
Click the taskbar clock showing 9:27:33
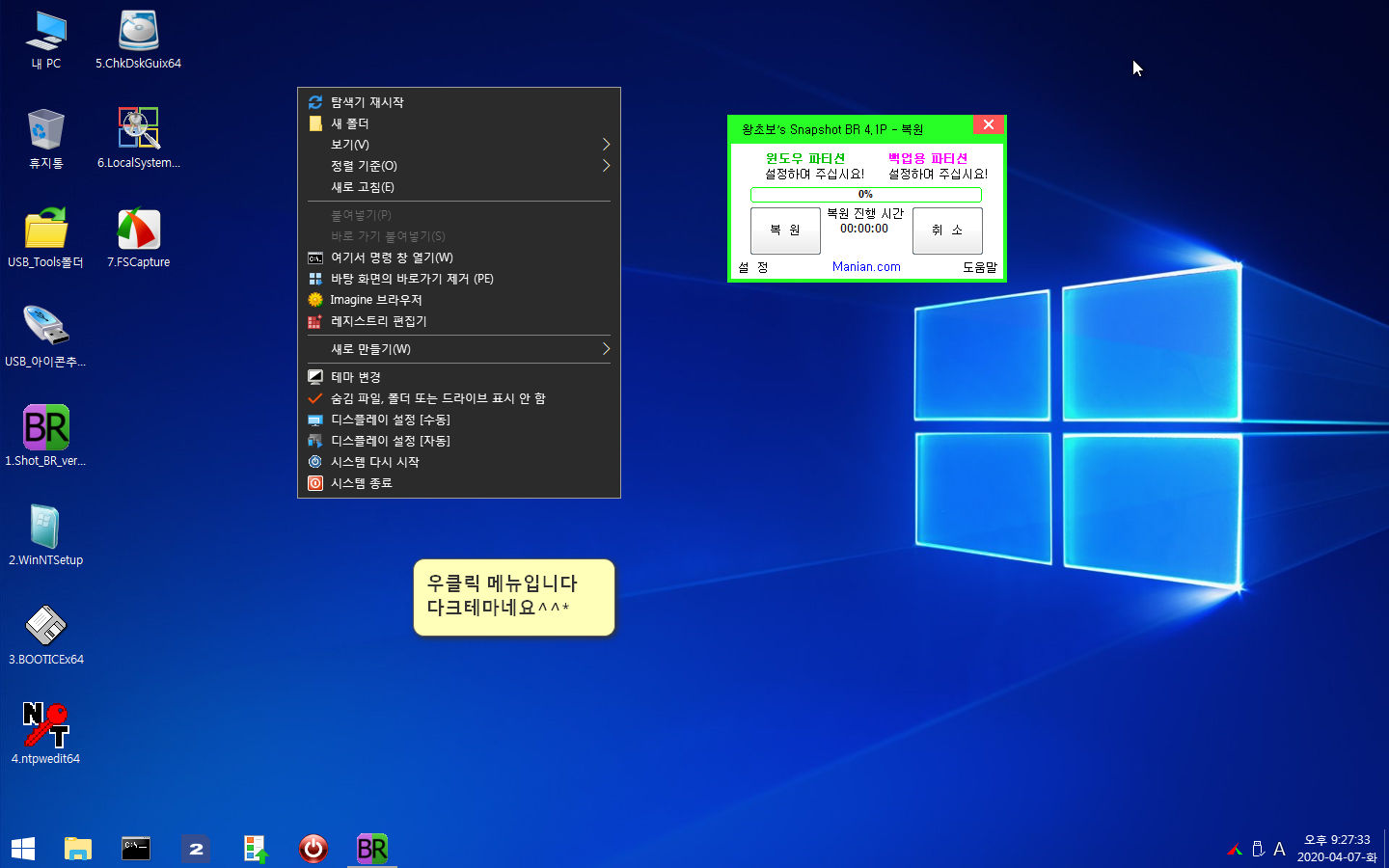(x=1337, y=849)
